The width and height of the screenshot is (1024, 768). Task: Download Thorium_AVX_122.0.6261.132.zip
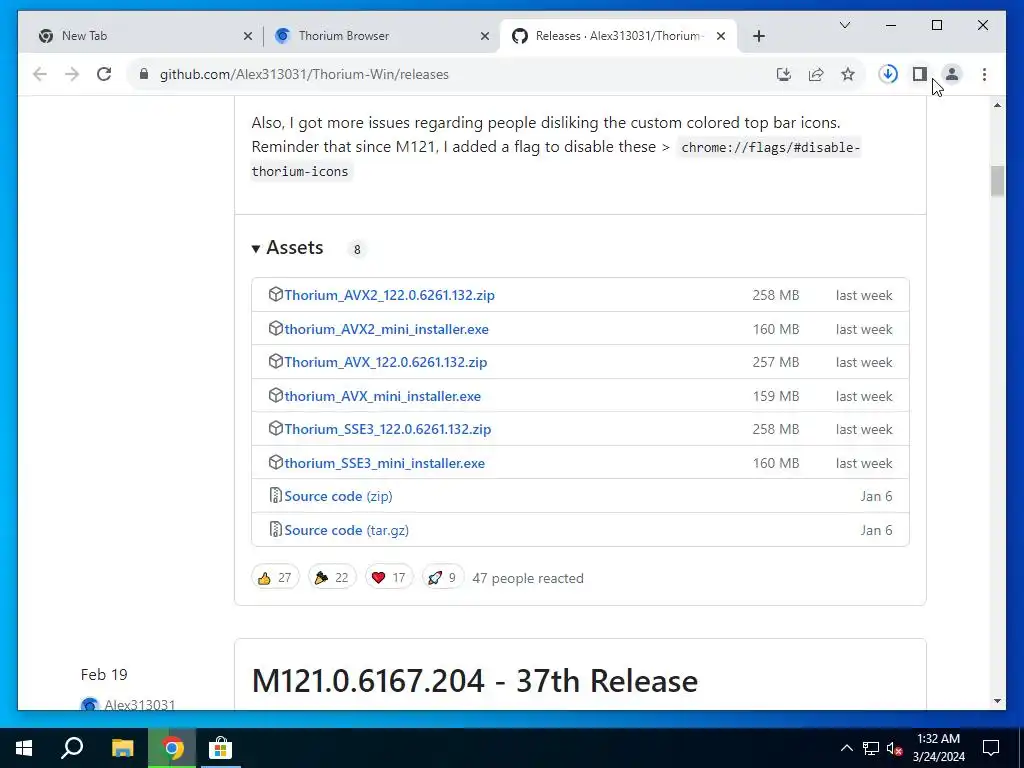click(x=385, y=362)
